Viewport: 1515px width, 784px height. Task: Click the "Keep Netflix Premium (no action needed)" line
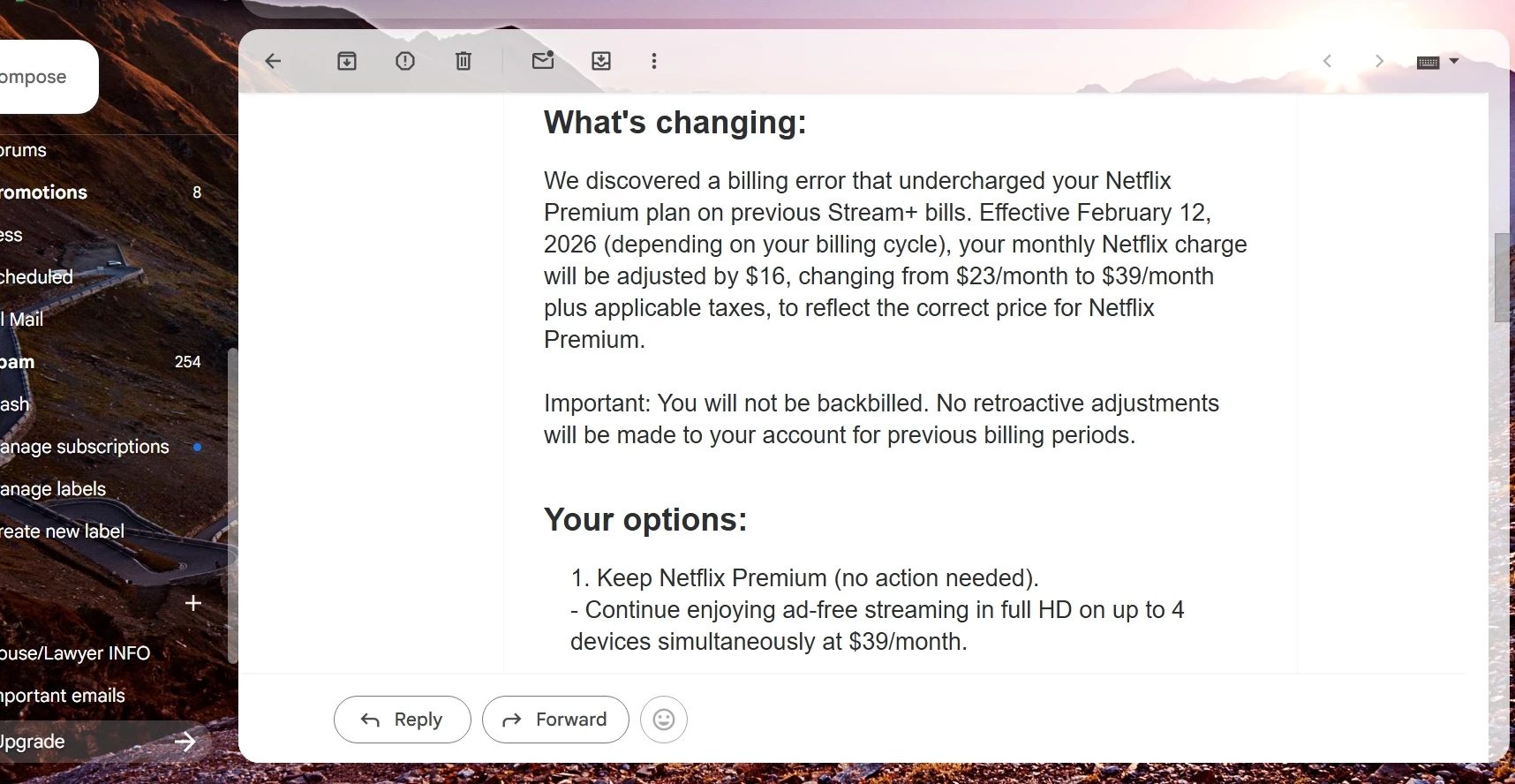[804, 578]
